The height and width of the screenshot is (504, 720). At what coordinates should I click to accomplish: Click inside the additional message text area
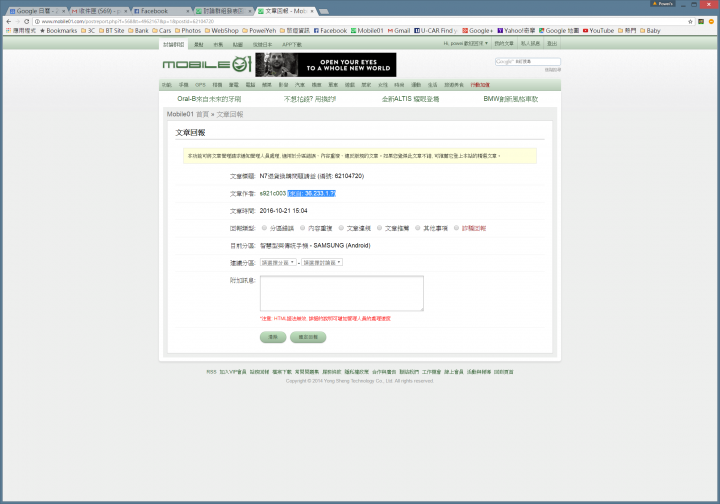(x=342, y=293)
